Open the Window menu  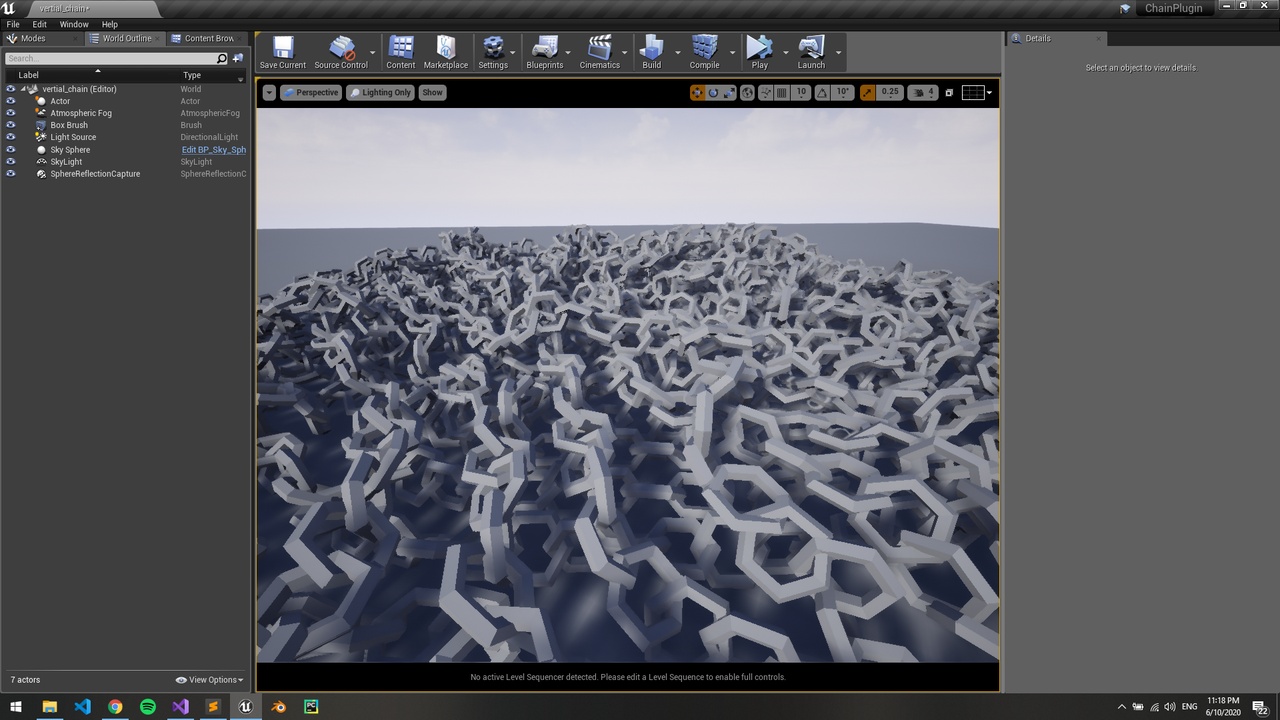pos(74,24)
